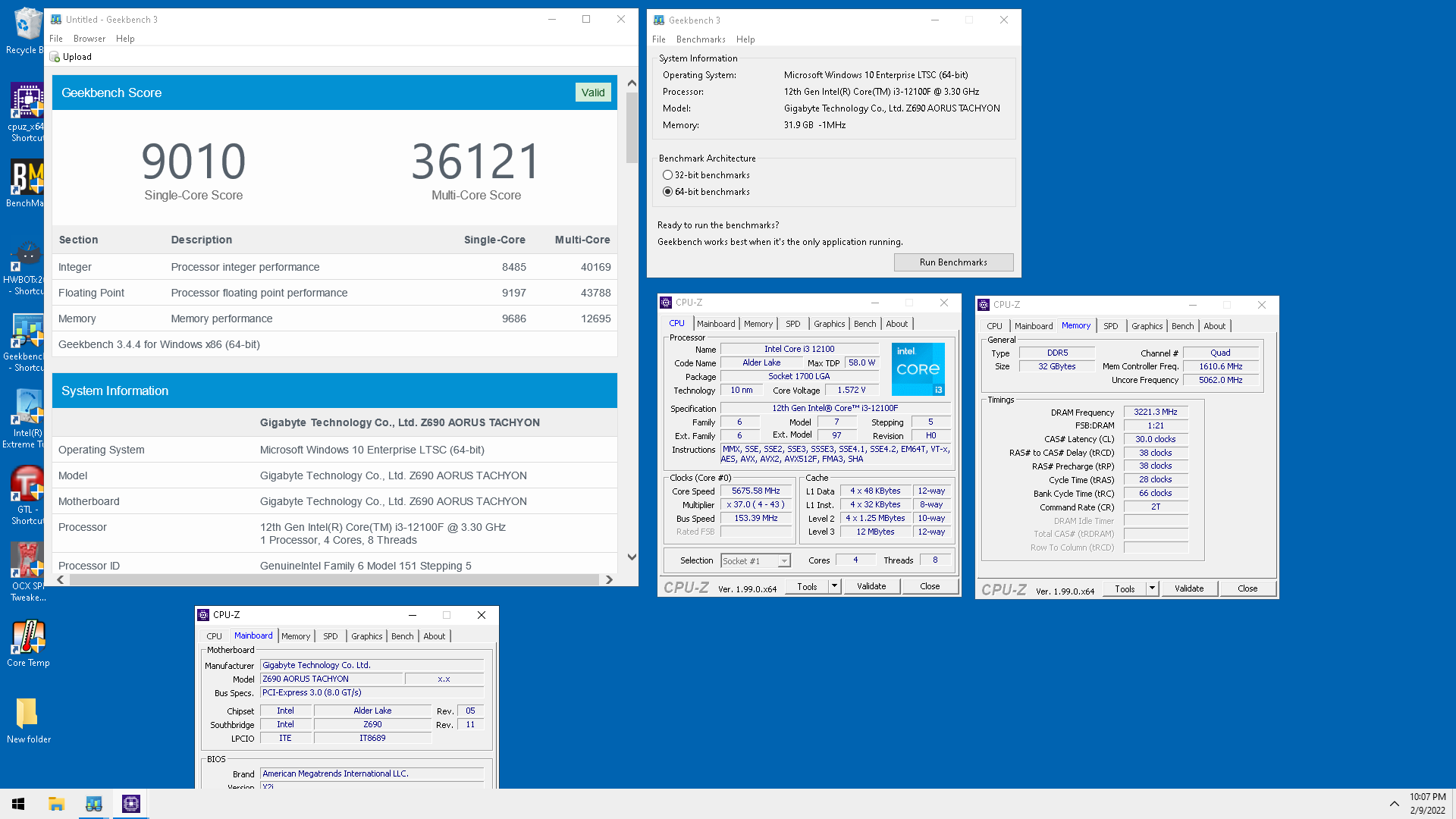The image size is (1456, 819).
Task: Open the Windows Start menu
Action: (18, 804)
